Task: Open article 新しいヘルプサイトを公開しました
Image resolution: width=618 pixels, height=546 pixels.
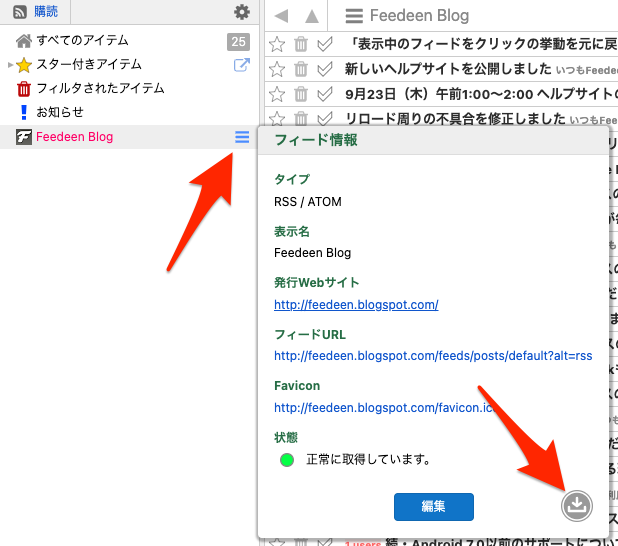Action: tap(448, 69)
